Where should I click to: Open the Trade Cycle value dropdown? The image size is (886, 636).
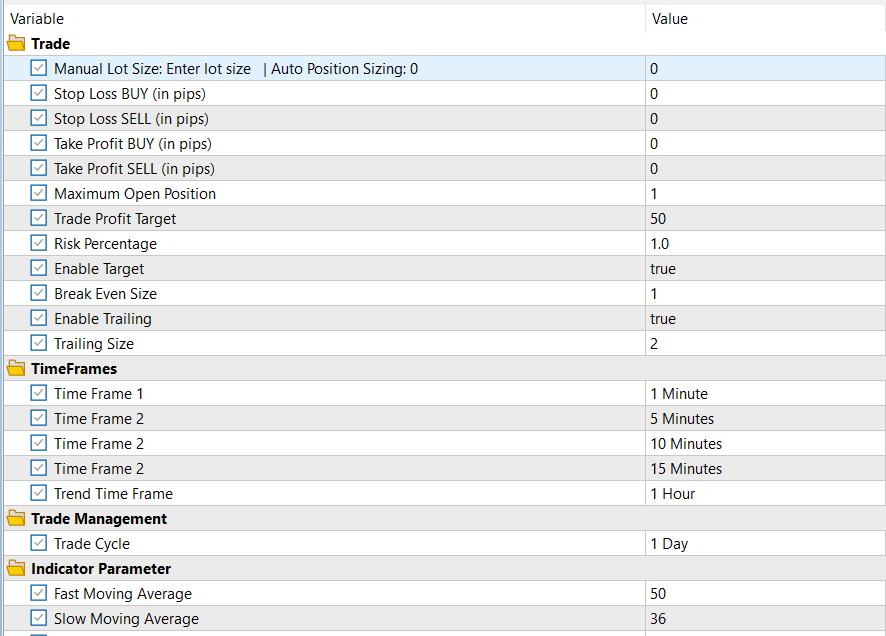pos(764,544)
